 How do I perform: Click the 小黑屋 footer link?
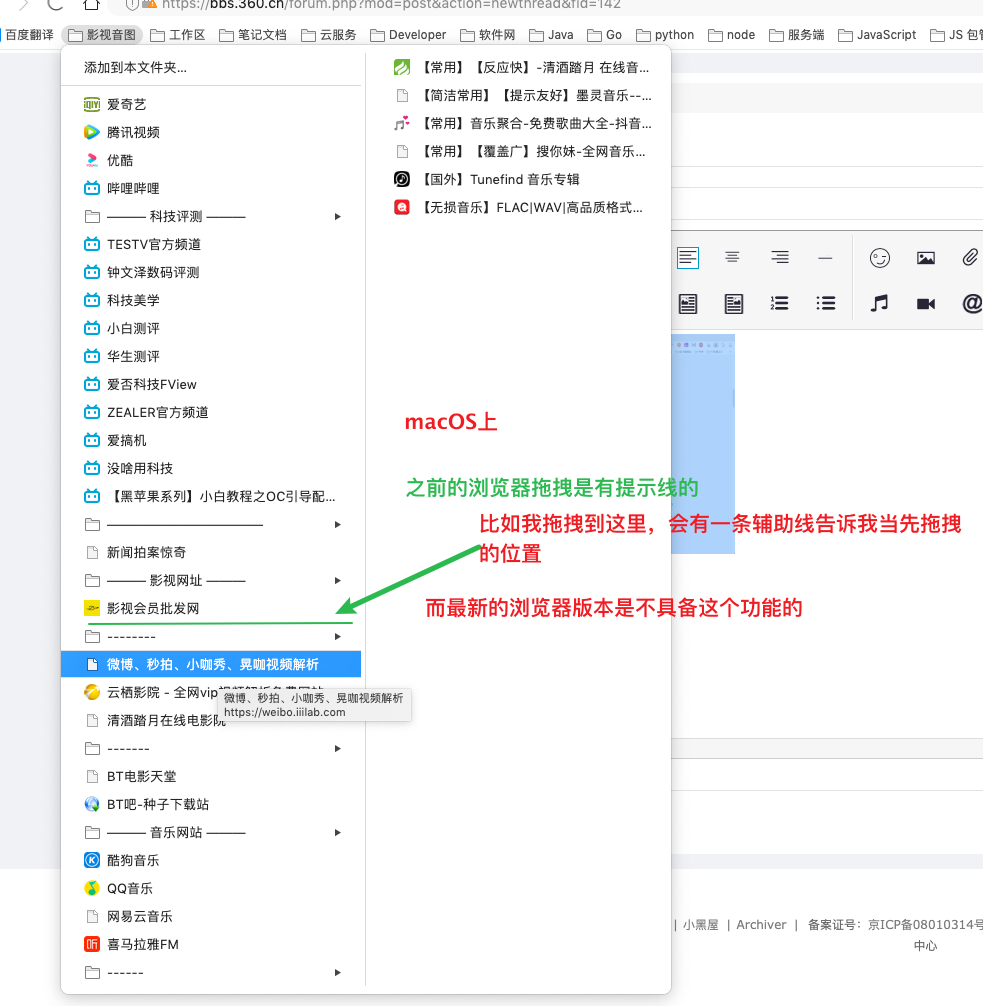pos(701,925)
